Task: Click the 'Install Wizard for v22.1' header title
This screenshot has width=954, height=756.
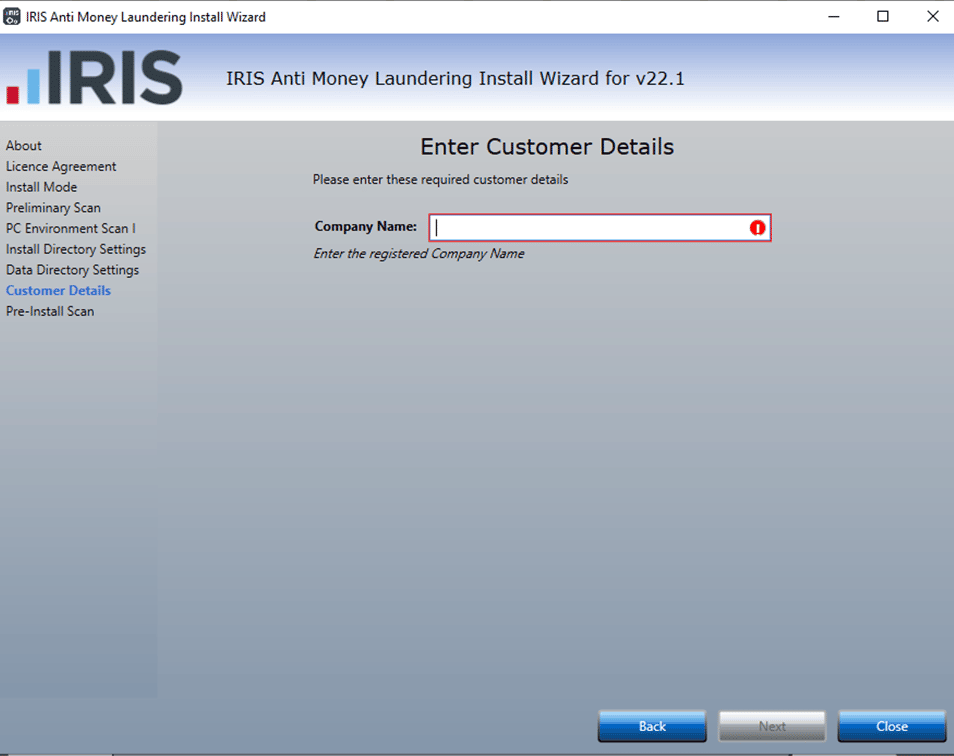Action: click(x=455, y=78)
